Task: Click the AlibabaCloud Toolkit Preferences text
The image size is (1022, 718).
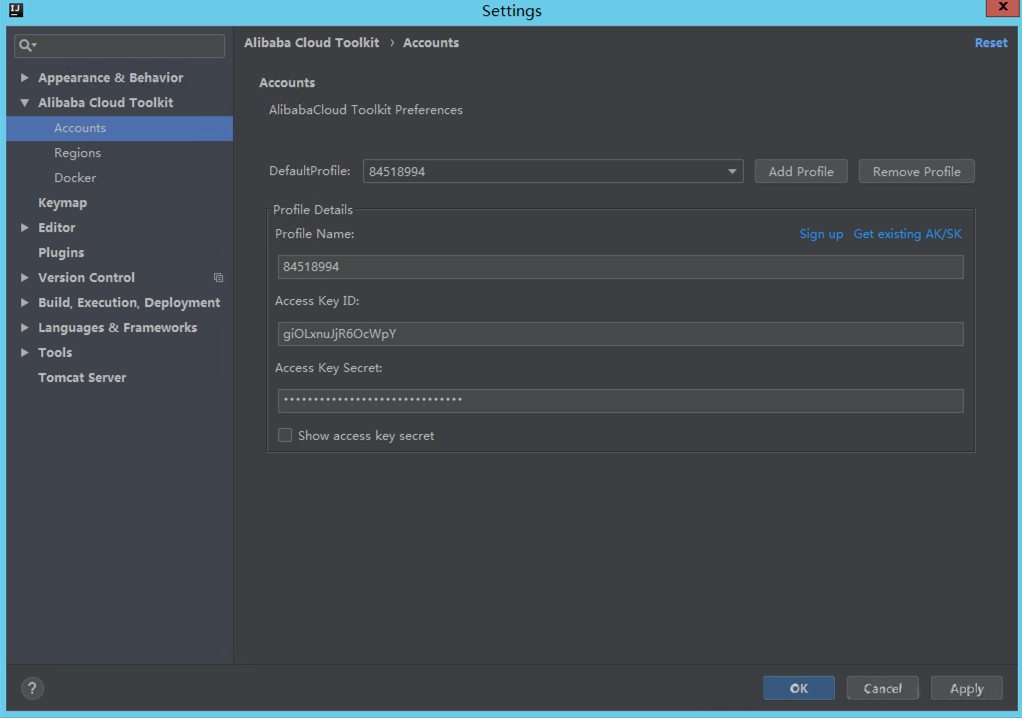Action: pyautogui.click(x=366, y=110)
